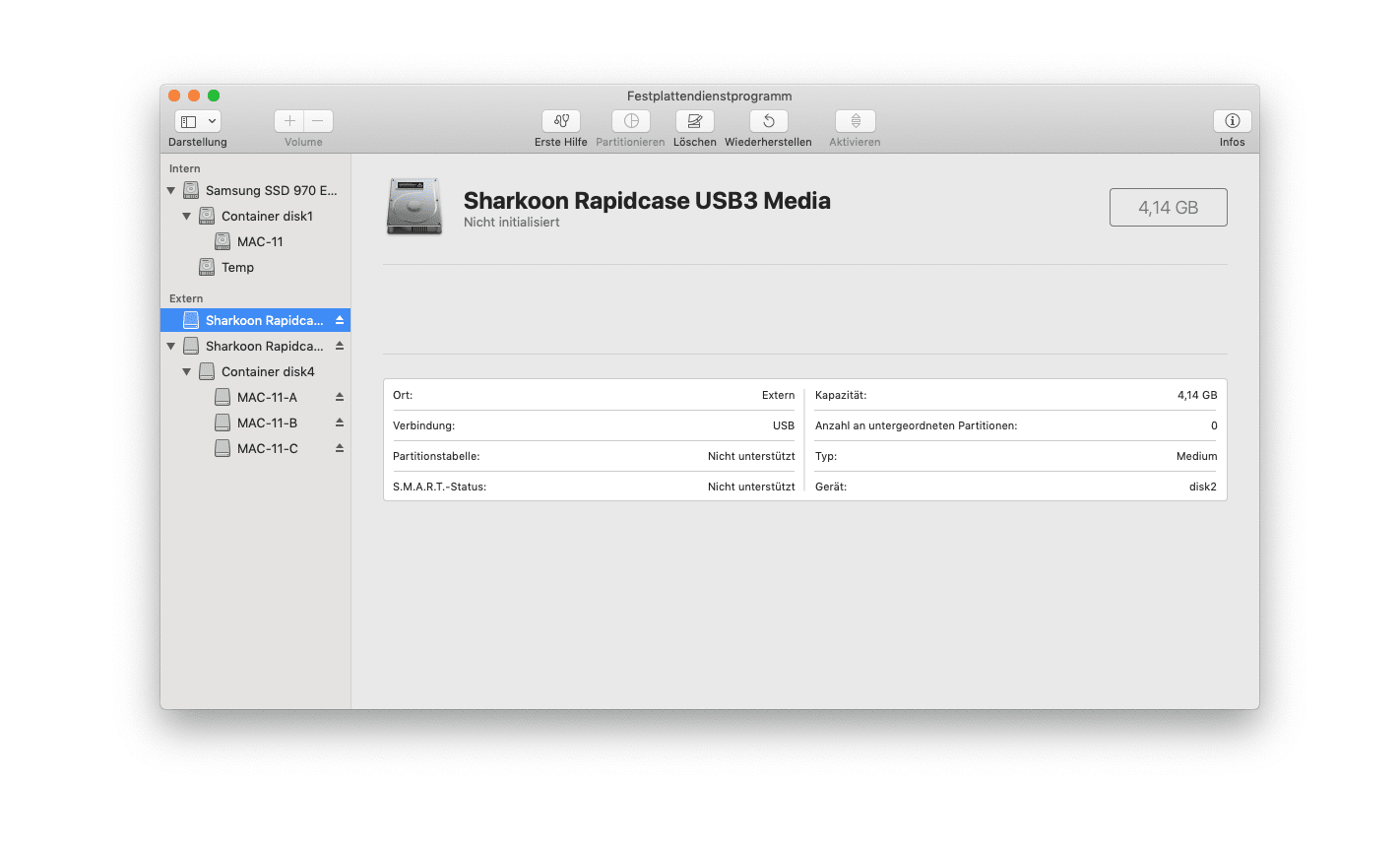Screen dimensions: 1400x845
Task: Click the "Typ:" label
Action: [826, 456]
